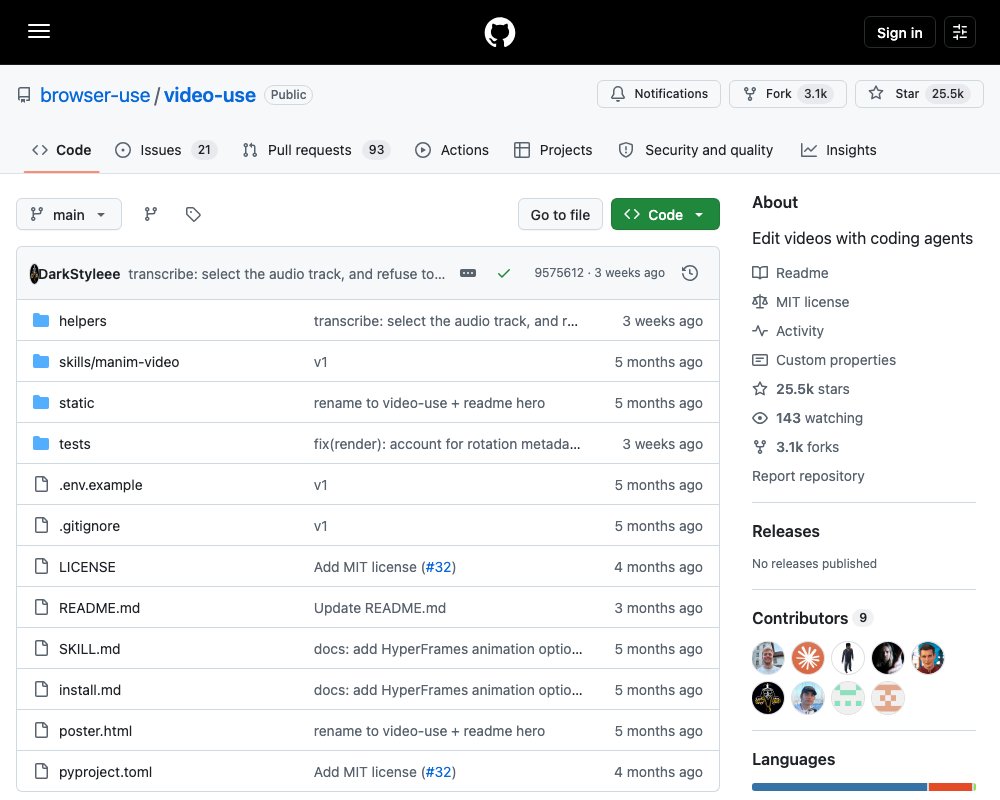Image resolution: width=1000 pixels, height=800 pixels.
Task: Open the Insights tab
Action: (839, 150)
